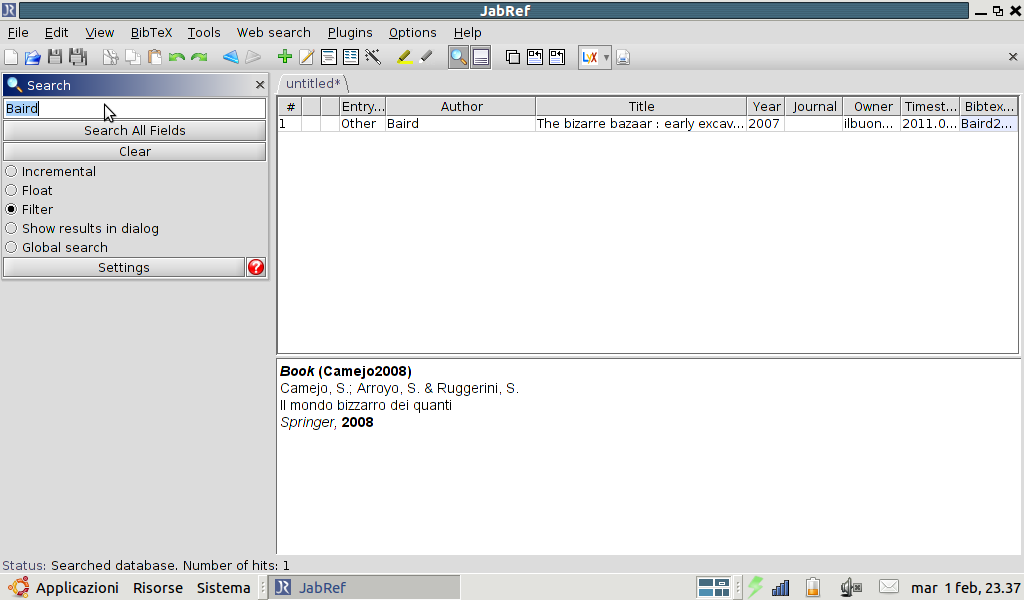Click the second of the two arrowed-page icons
This screenshot has width=1024, height=600.
pyautogui.click(x=557, y=57)
